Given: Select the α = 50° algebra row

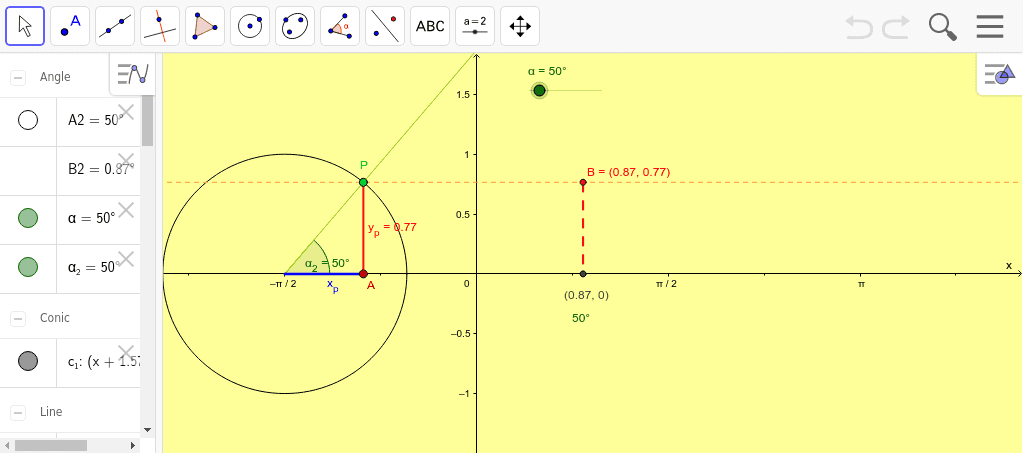Looking at the screenshot, I should [71, 219].
